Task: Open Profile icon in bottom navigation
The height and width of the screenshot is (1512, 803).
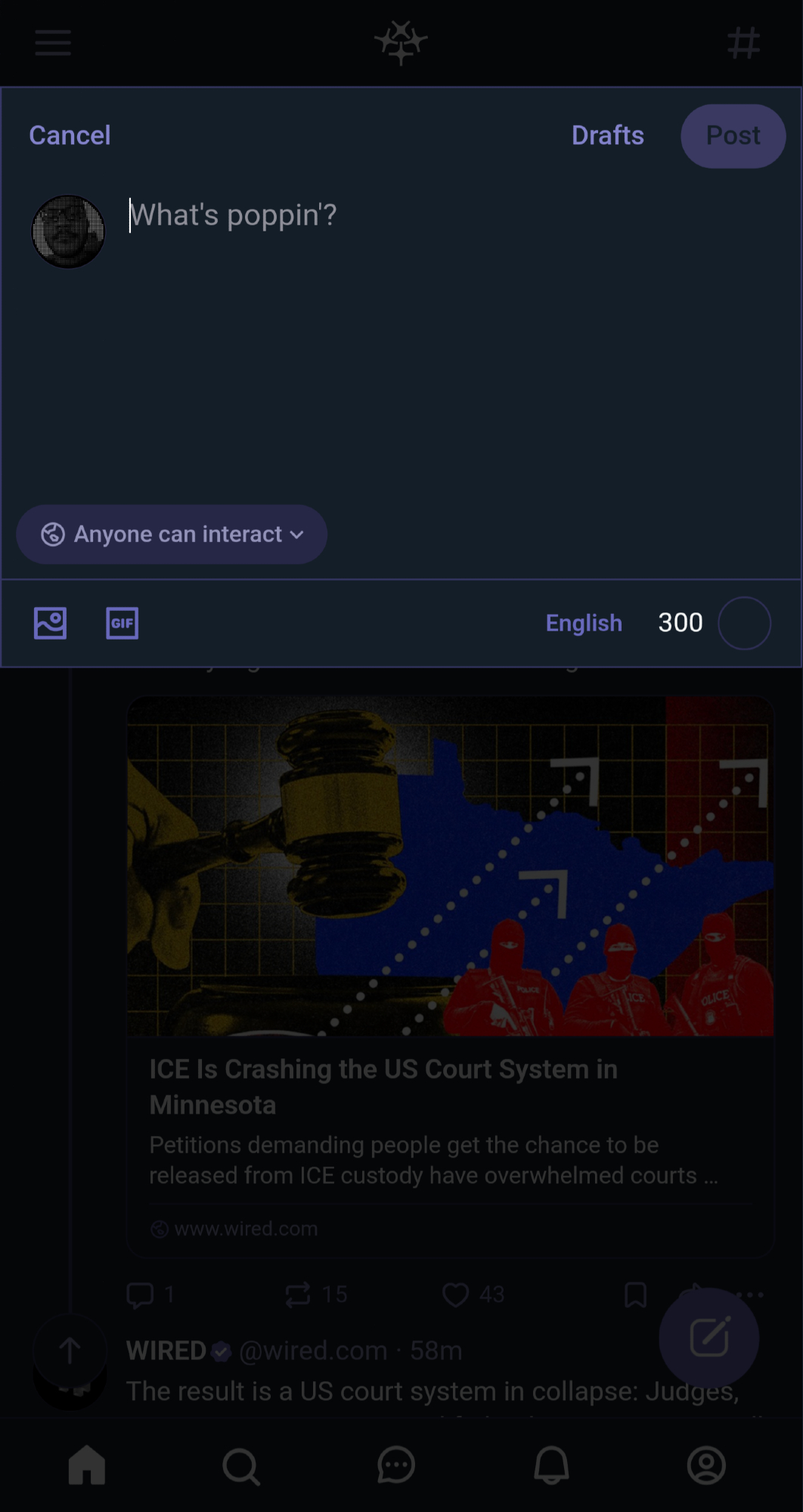Action: pyautogui.click(x=706, y=1465)
